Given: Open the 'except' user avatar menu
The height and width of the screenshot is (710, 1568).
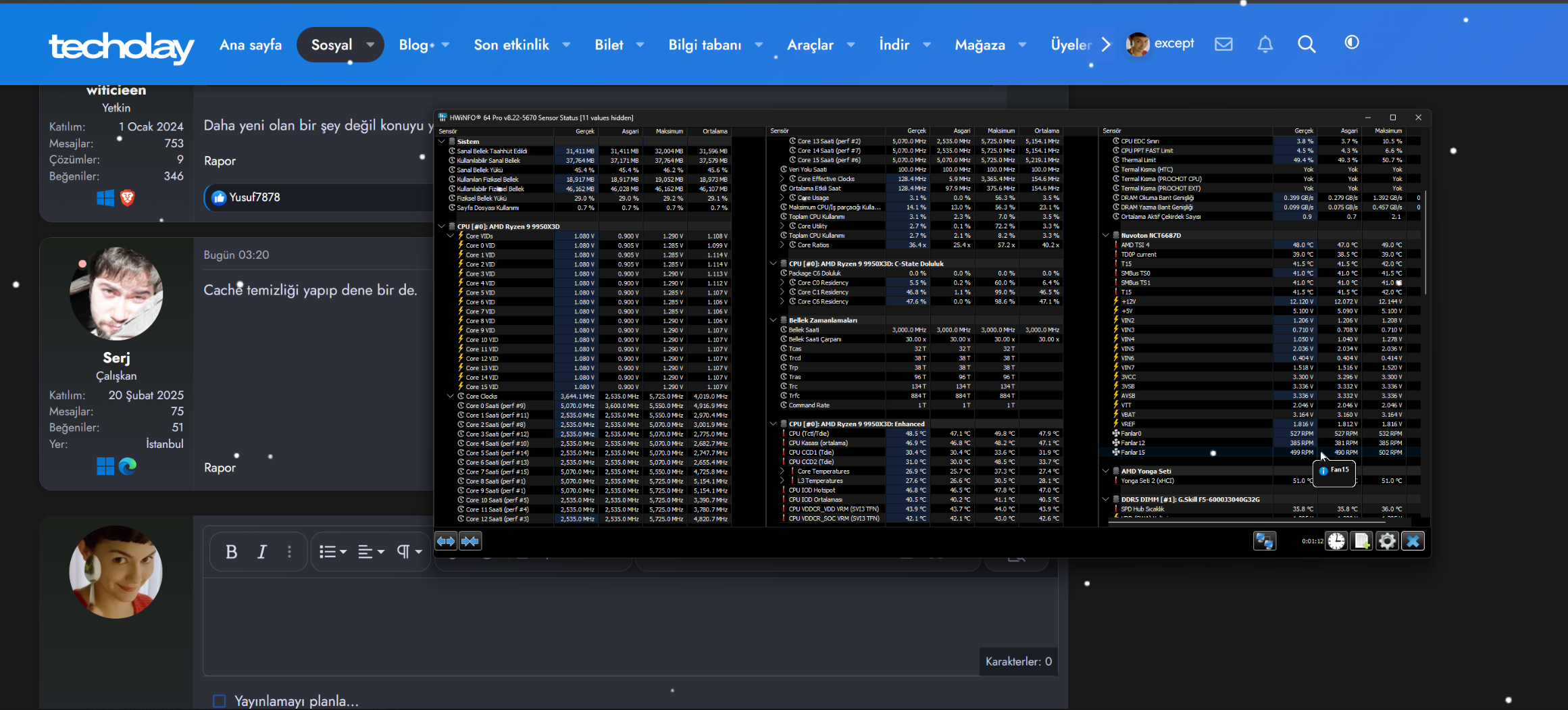Looking at the screenshot, I should pos(1138,45).
